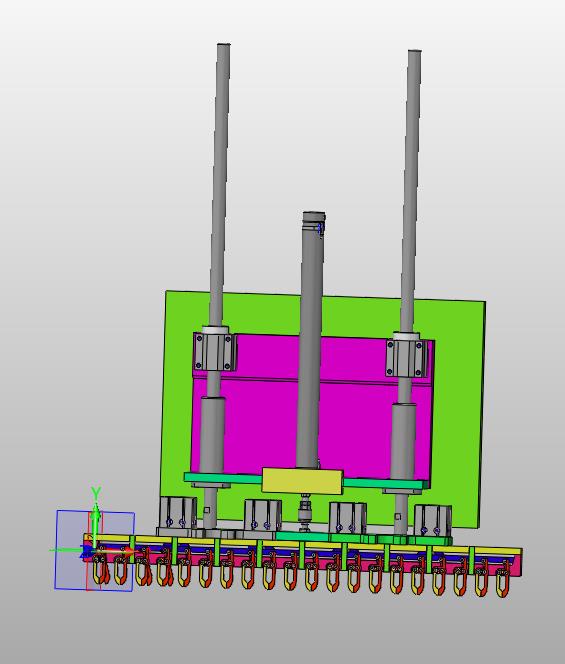Select the upper-left linear bearing housing

(x=214, y=351)
